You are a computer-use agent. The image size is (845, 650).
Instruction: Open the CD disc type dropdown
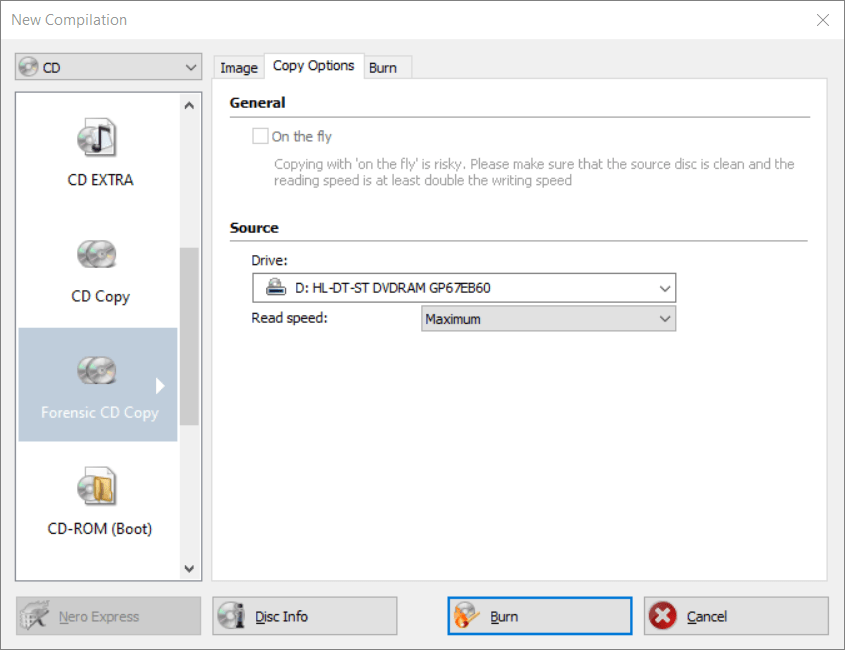[x=108, y=68]
